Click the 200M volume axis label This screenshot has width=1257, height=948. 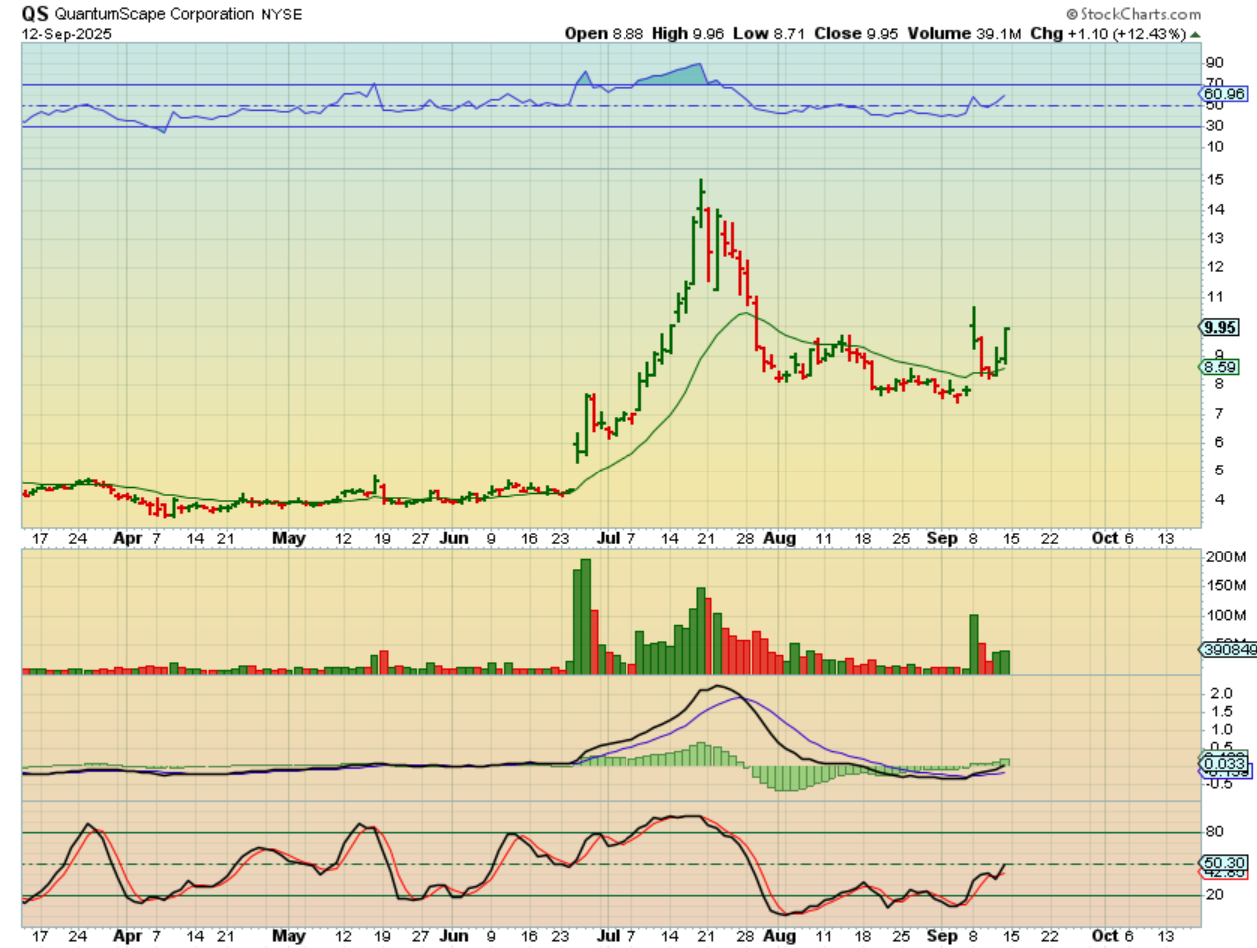[1225, 557]
